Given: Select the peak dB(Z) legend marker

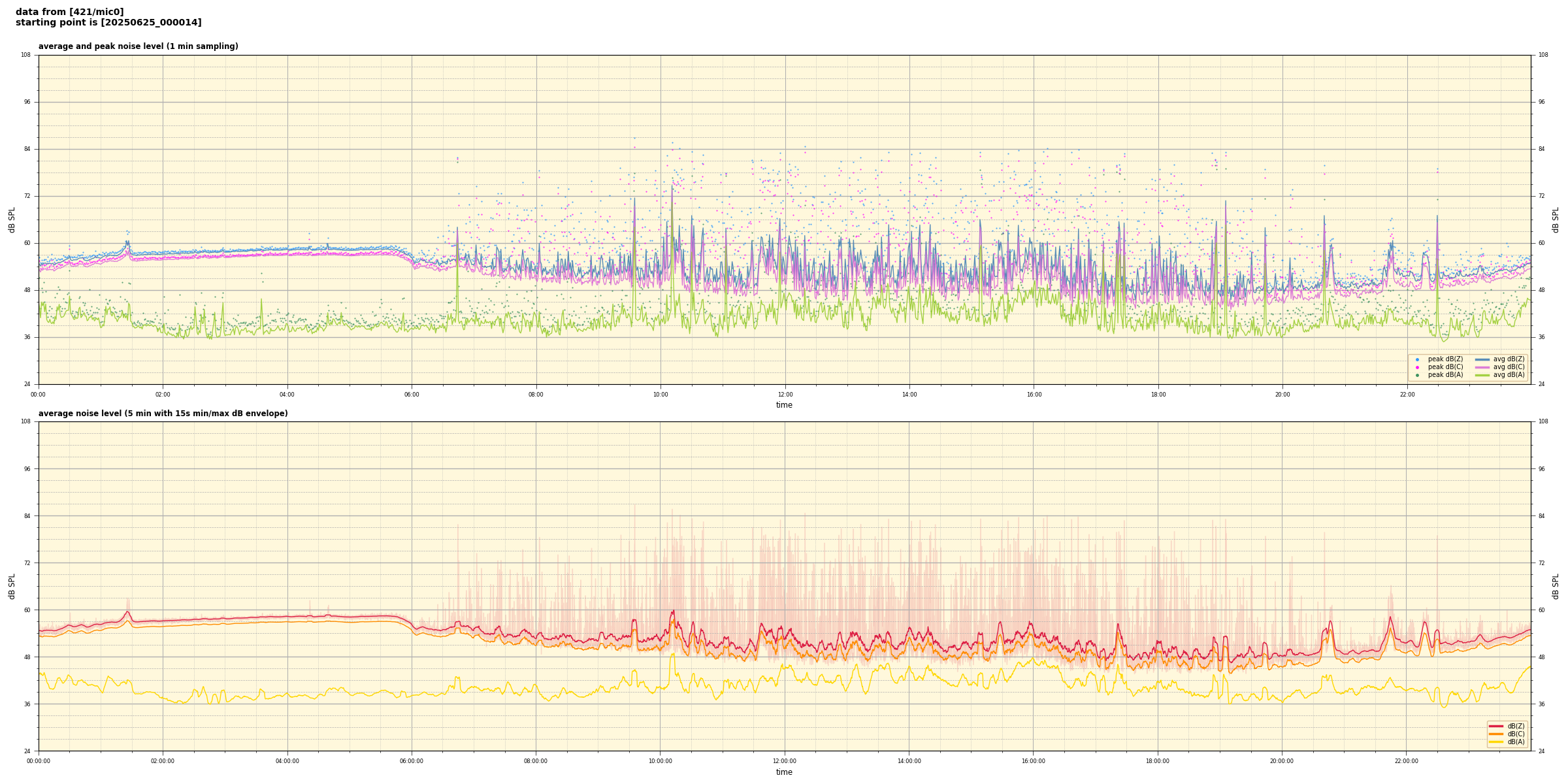Looking at the screenshot, I should pos(1417,359).
